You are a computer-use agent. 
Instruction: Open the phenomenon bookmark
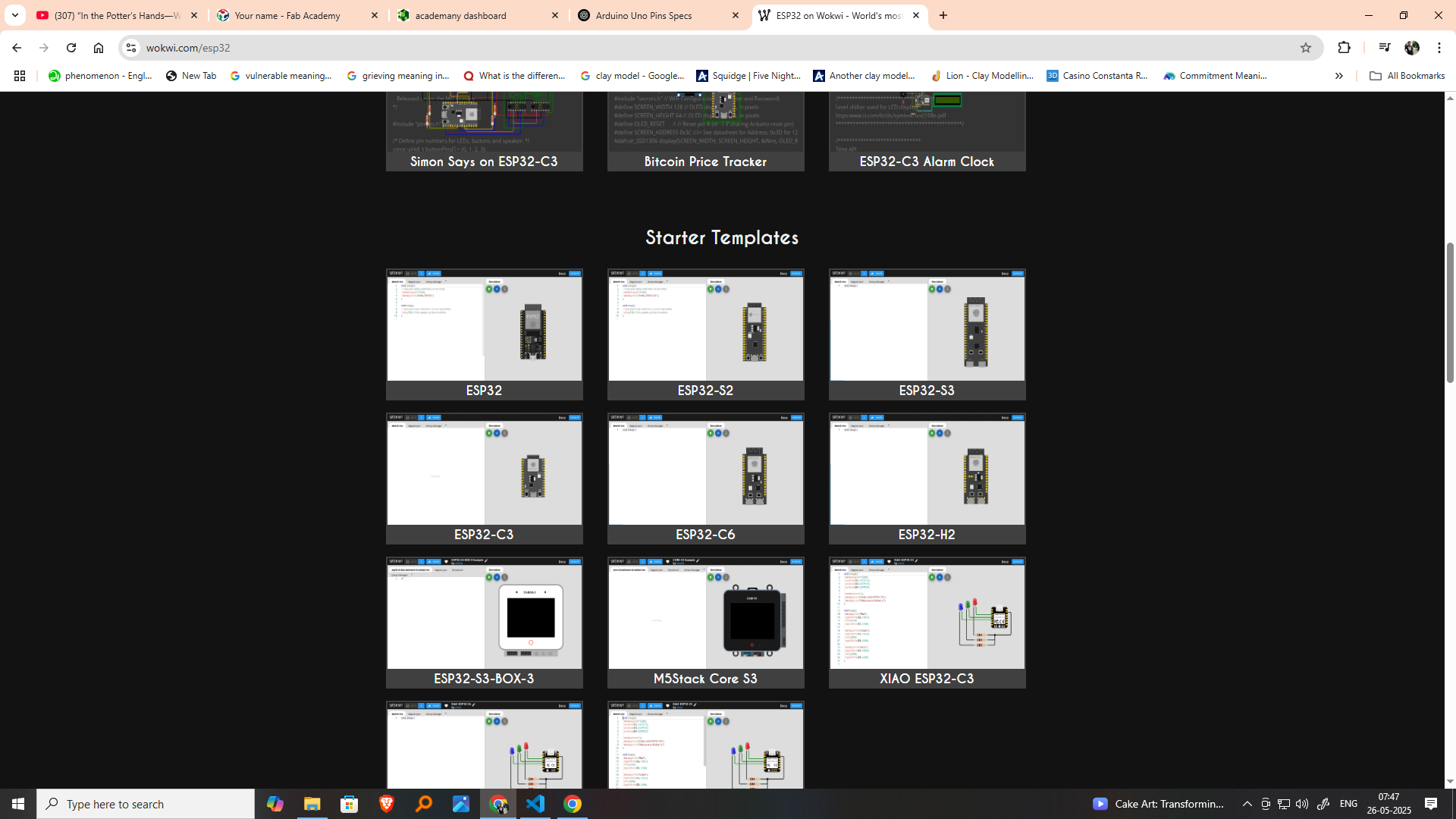100,76
